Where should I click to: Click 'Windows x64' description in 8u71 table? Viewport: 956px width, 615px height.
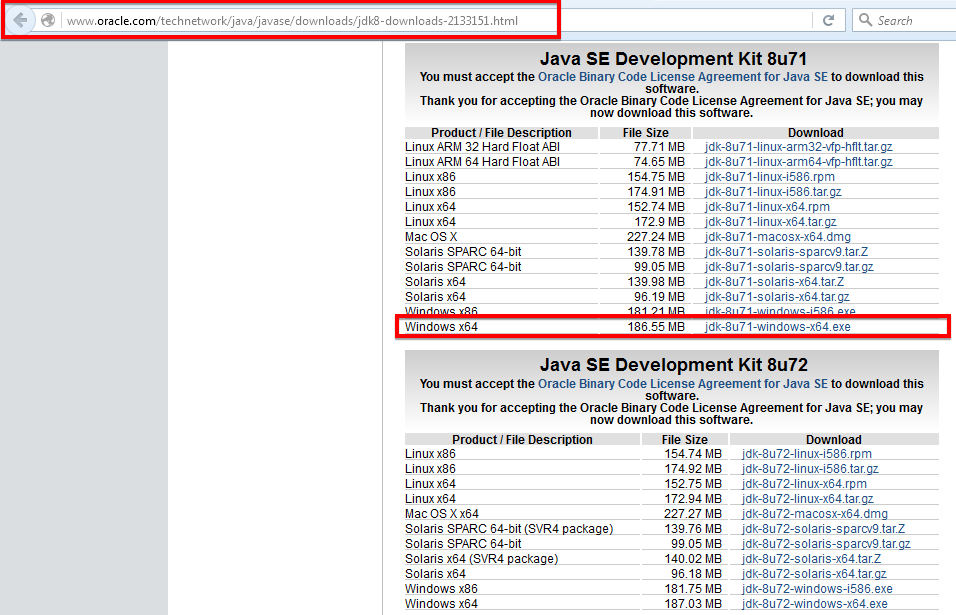click(x=441, y=327)
